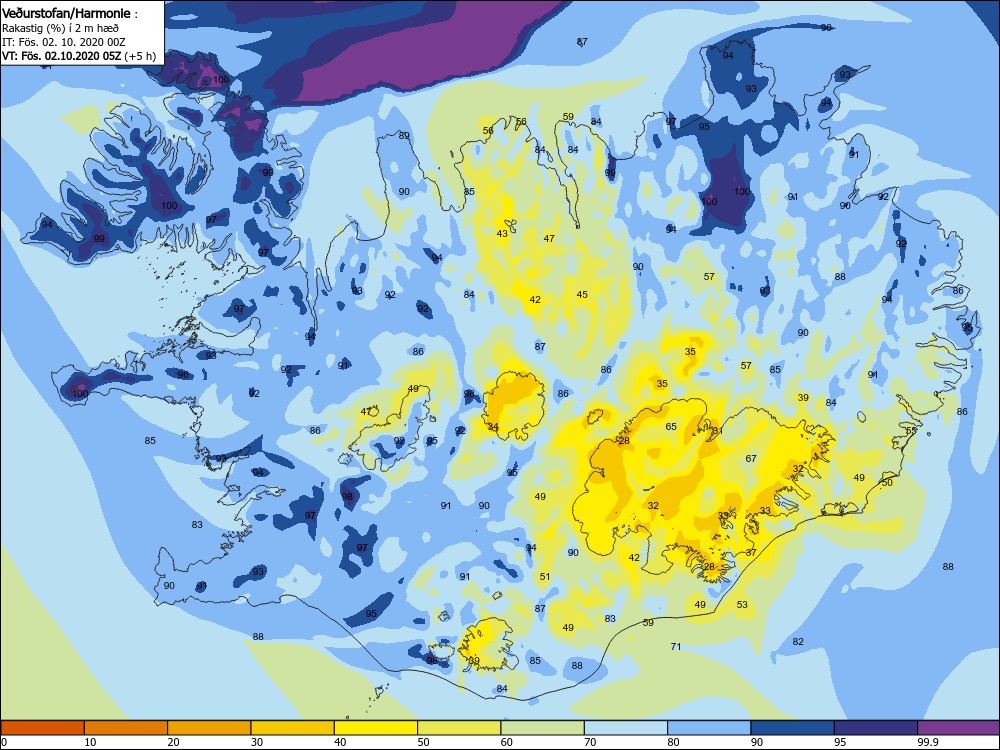Image resolution: width=1000 pixels, height=750 pixels.
Task: Click the purple legend swatch above 99.9
Action: pos(959,728)
